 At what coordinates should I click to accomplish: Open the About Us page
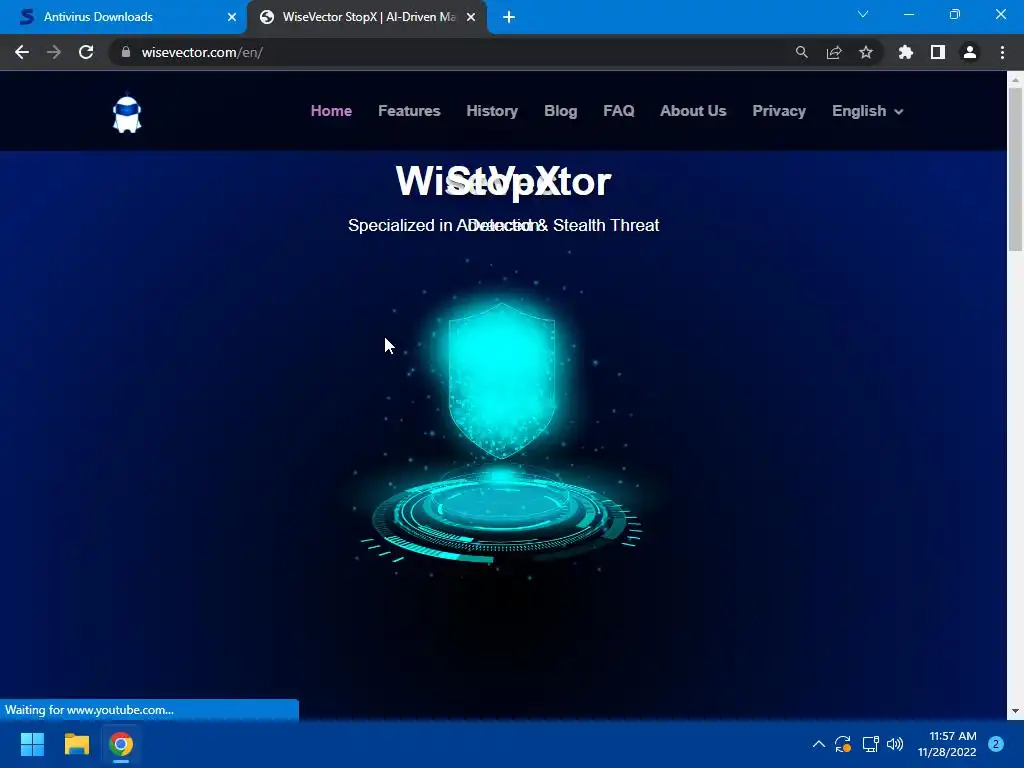tap(693, 111)
